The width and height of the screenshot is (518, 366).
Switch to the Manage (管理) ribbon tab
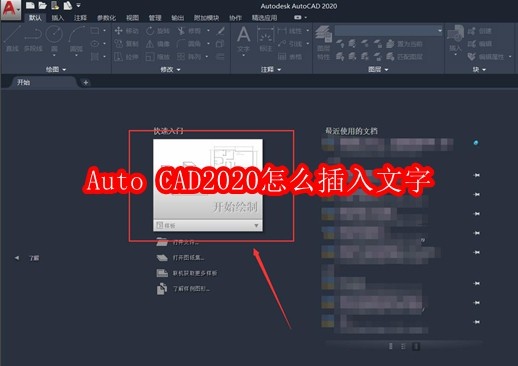[x=155, y=18]
